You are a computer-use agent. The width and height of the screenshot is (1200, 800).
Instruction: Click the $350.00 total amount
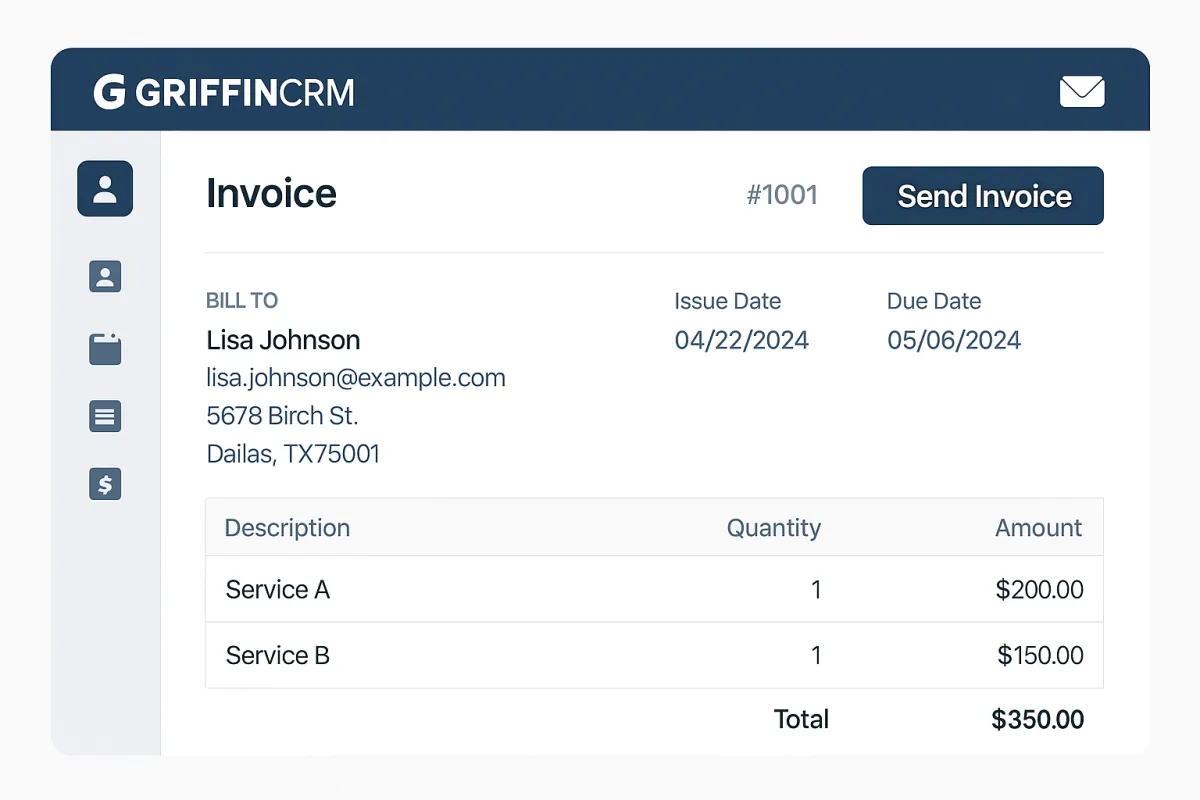tap(1037, 720)
